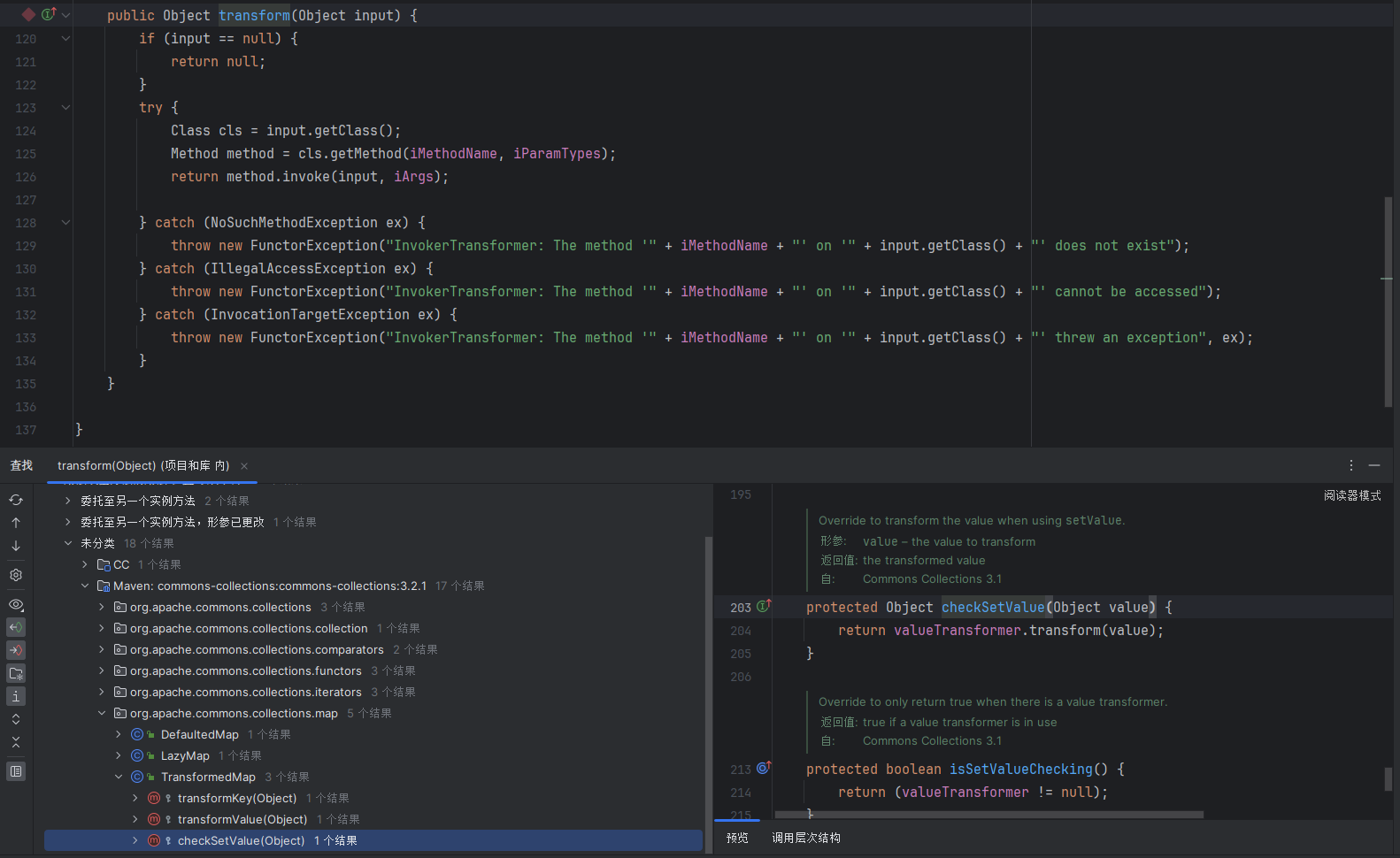
Task: Select the org.apache.commons.collections 3 个结果 row
Action: (x=373, y=607)
